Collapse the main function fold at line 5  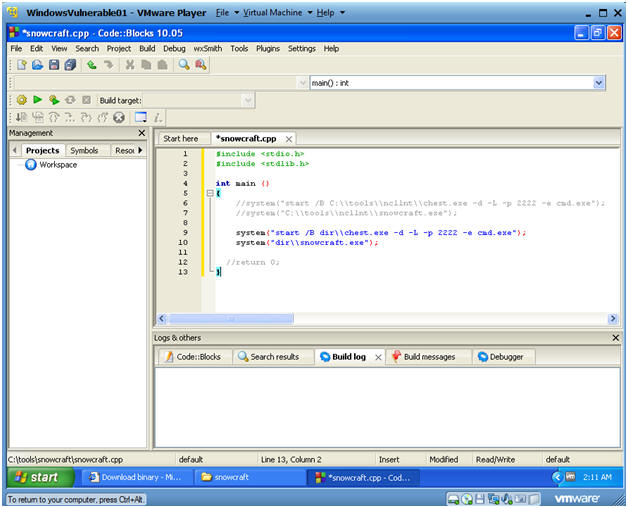(210, 193)
